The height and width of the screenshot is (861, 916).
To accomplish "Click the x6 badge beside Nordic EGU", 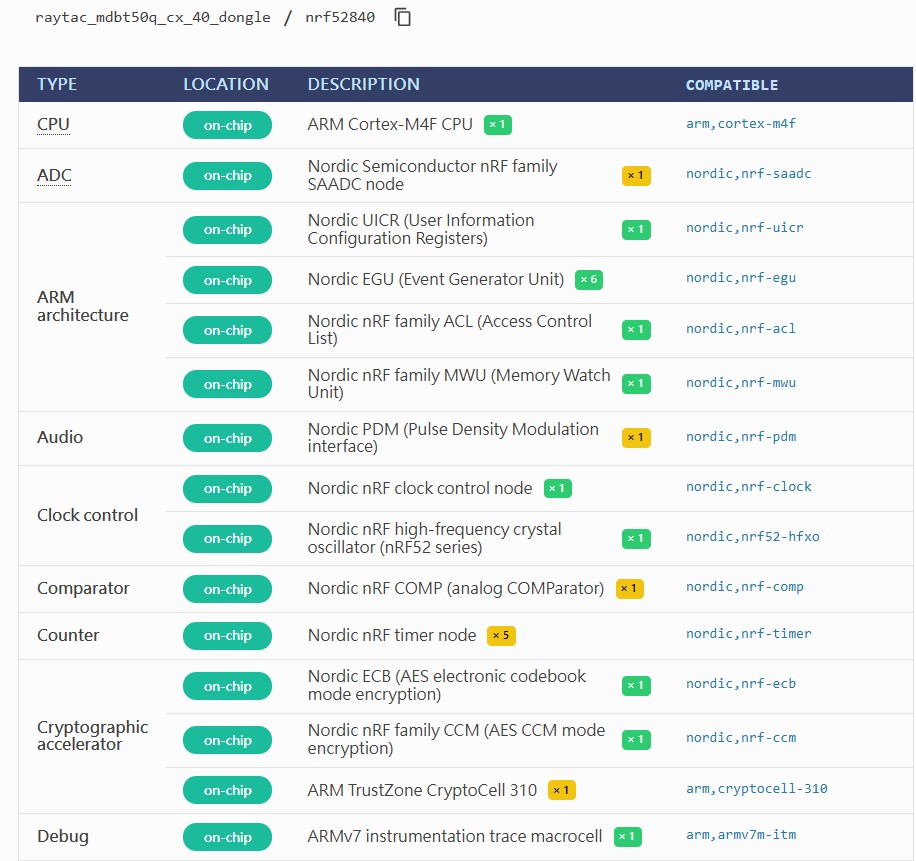I will tap(589, 280).
